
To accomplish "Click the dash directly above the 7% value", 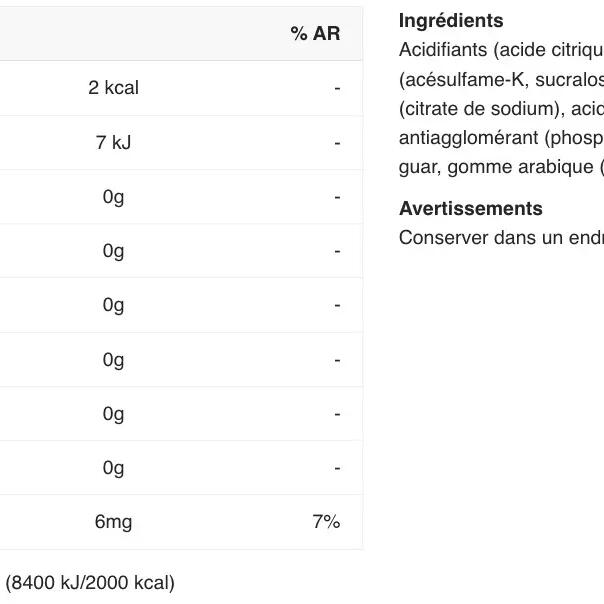I will [338, 468].
